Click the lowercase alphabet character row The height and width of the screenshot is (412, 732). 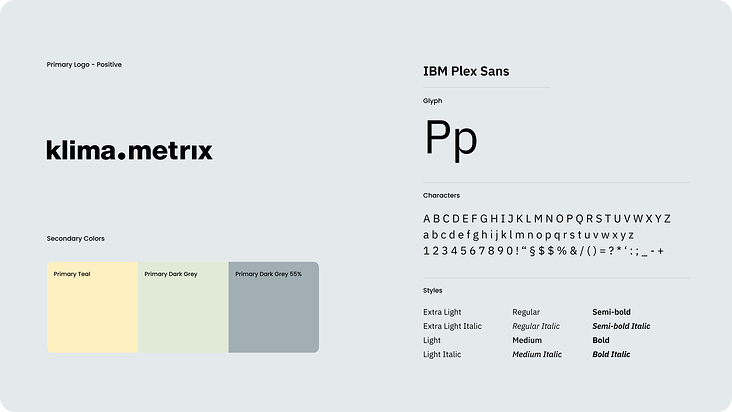coord(528,235)
